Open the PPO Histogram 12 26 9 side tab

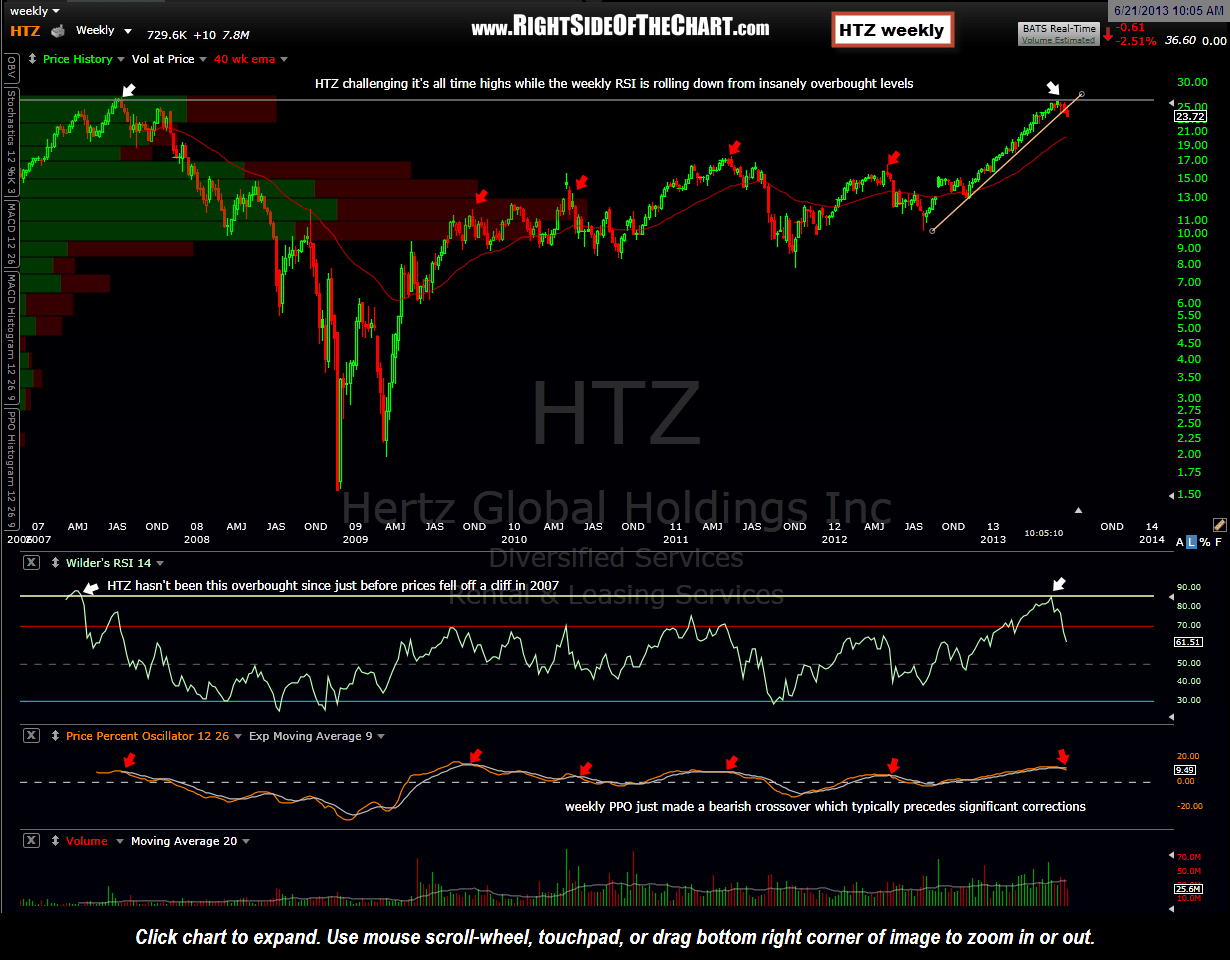pos(10,468)
